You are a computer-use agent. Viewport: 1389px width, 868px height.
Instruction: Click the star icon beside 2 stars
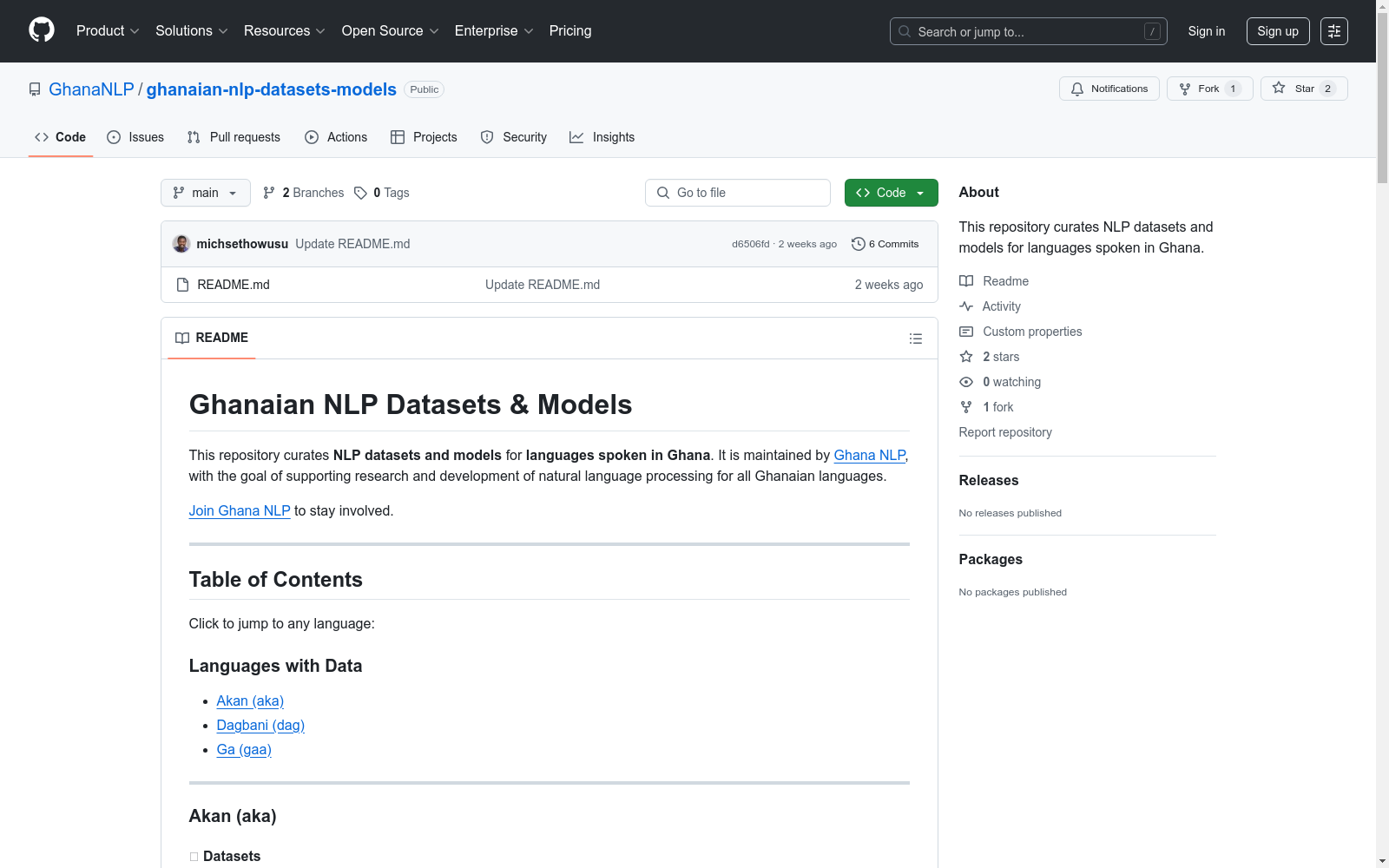coord(966,357)
